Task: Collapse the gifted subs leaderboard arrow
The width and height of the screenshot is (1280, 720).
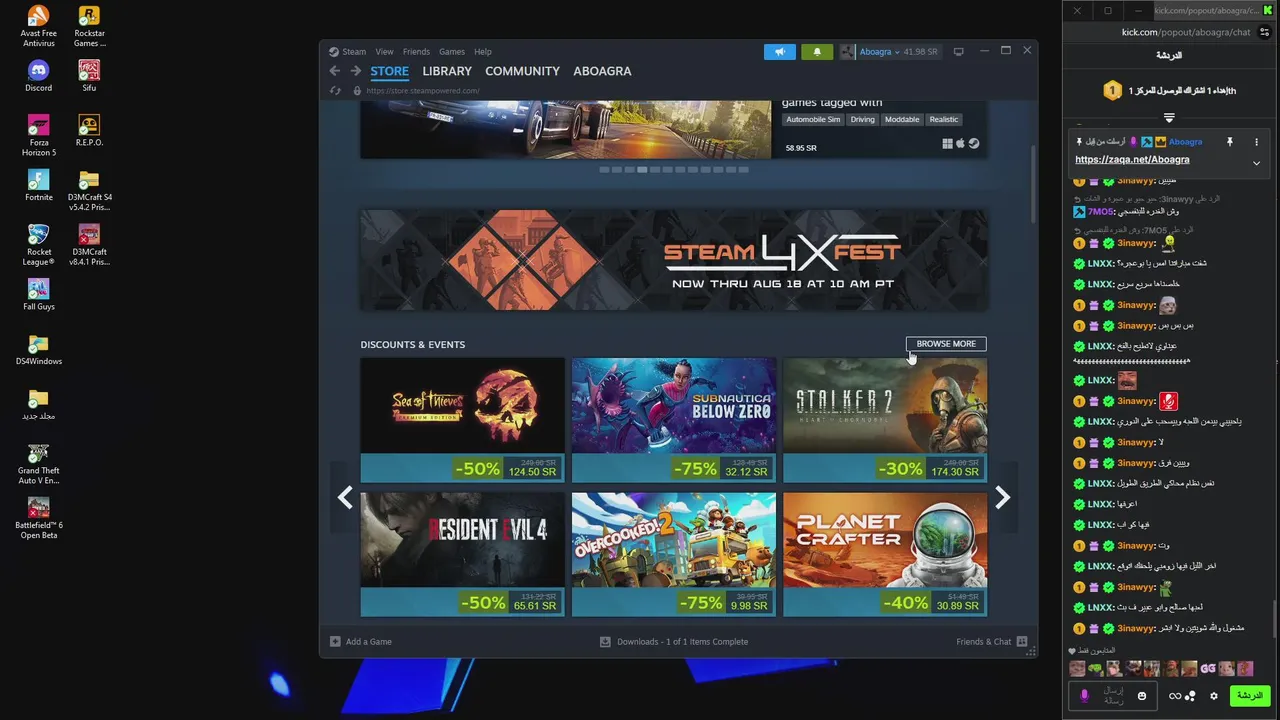Action: tap(1169, 118)
